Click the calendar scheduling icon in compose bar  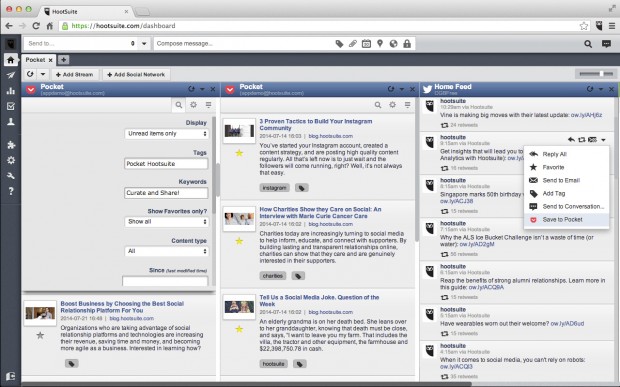(366, 43)
